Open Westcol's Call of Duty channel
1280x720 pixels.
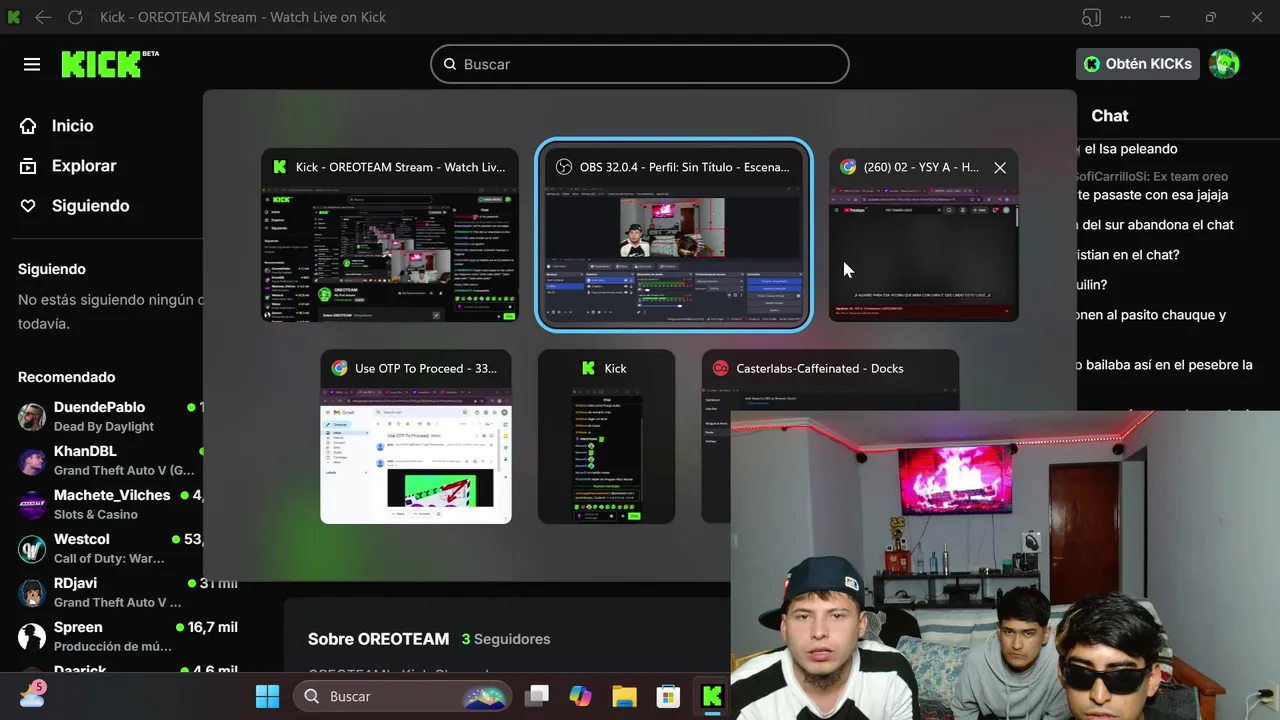pyautogui.click(x=110, y=548)
